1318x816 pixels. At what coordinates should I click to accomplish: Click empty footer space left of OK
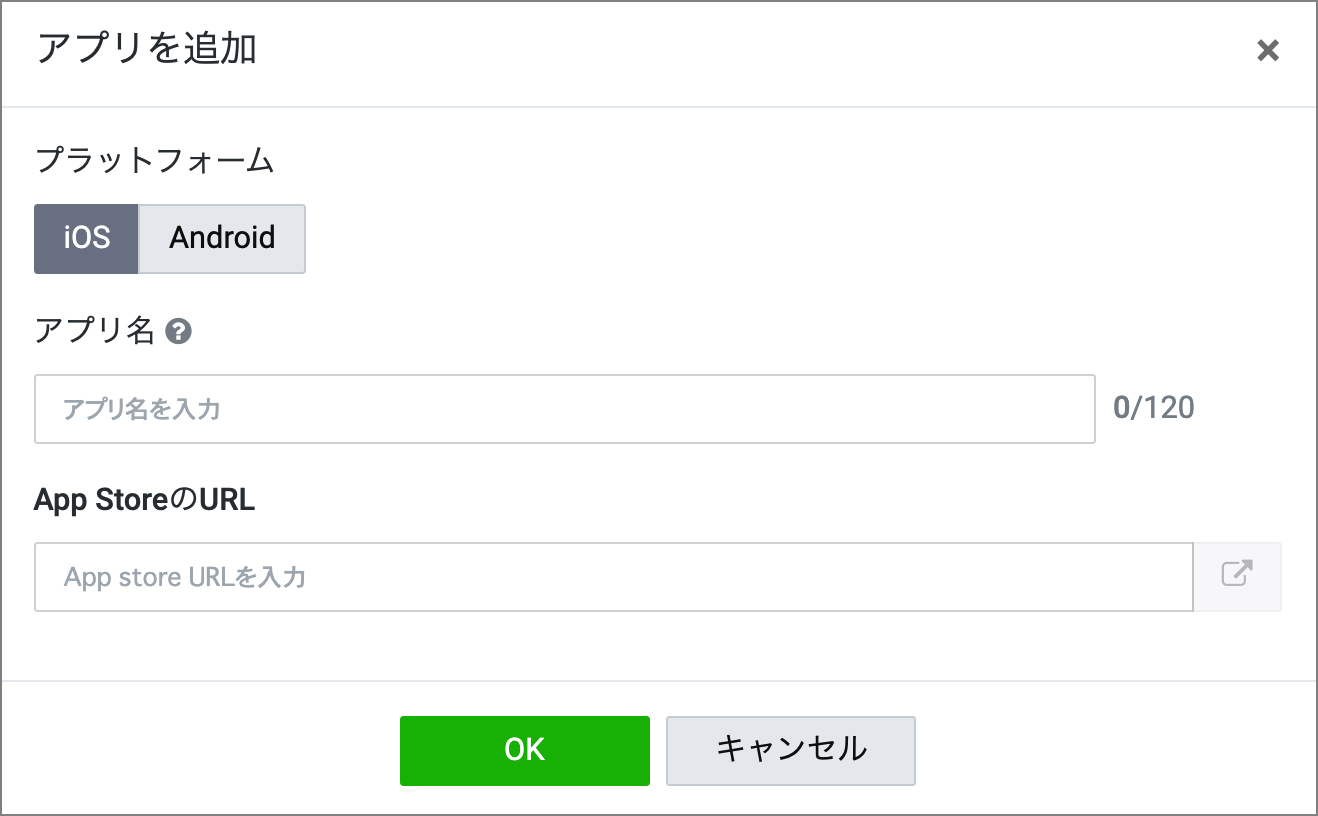(x=200, y=750)
